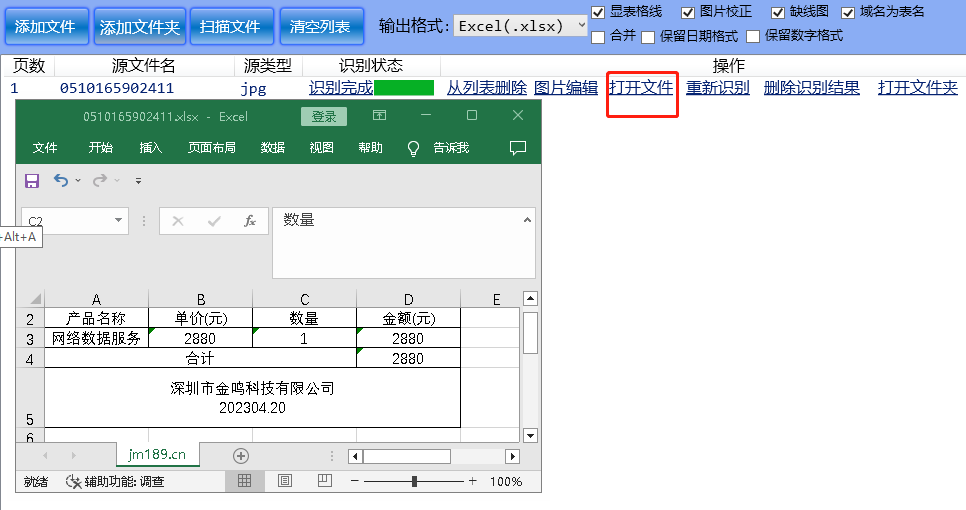Expand the Name Box dropdown
Screen dimensions: 966x510
[x=118, y=221]
